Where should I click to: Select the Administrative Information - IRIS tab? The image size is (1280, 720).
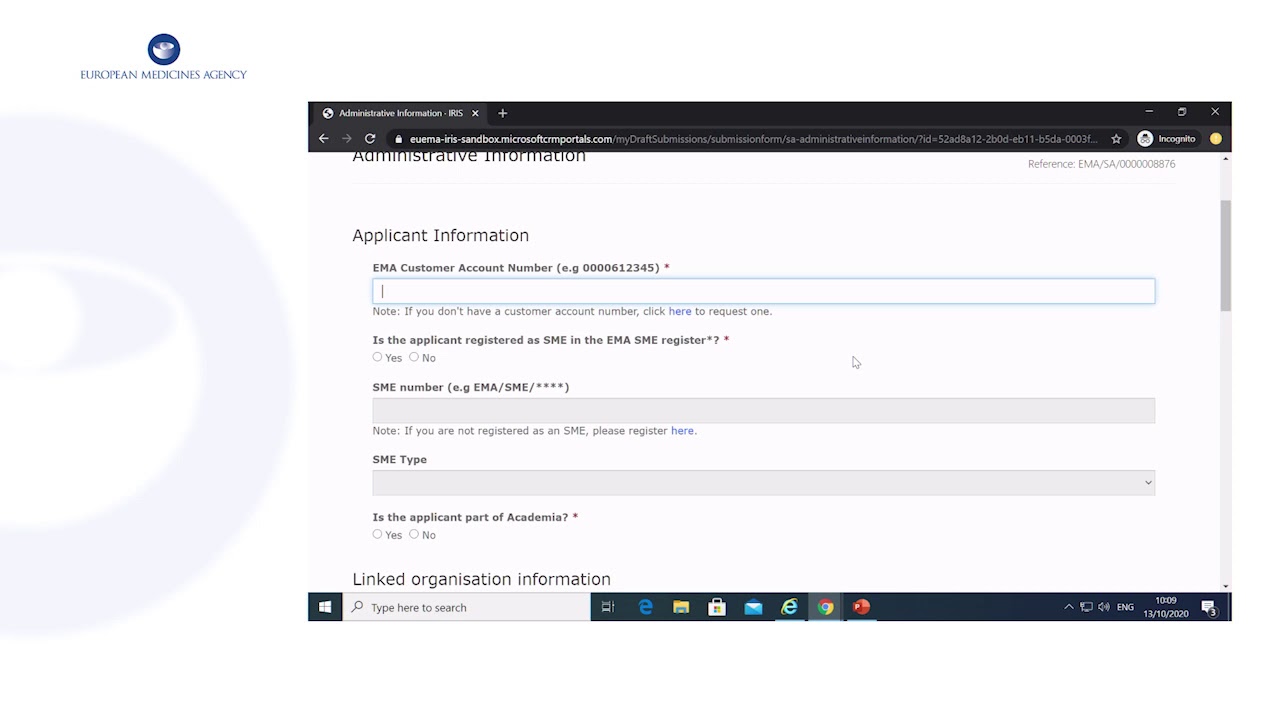[400, 113]
